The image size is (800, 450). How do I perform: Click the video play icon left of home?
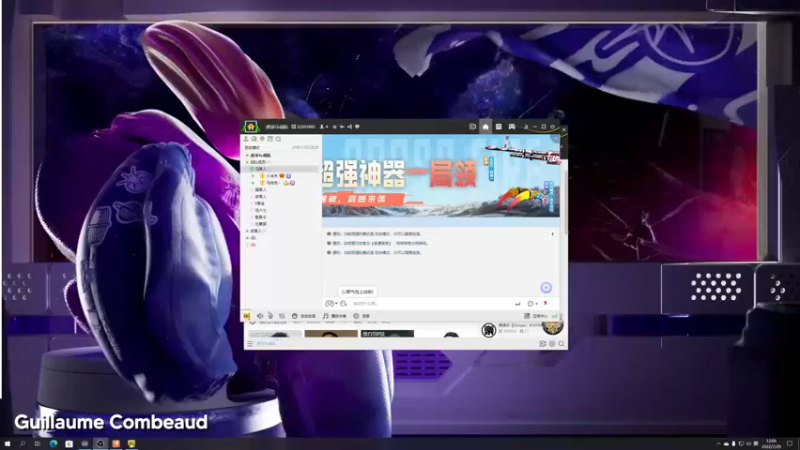(x=472, y=127)
